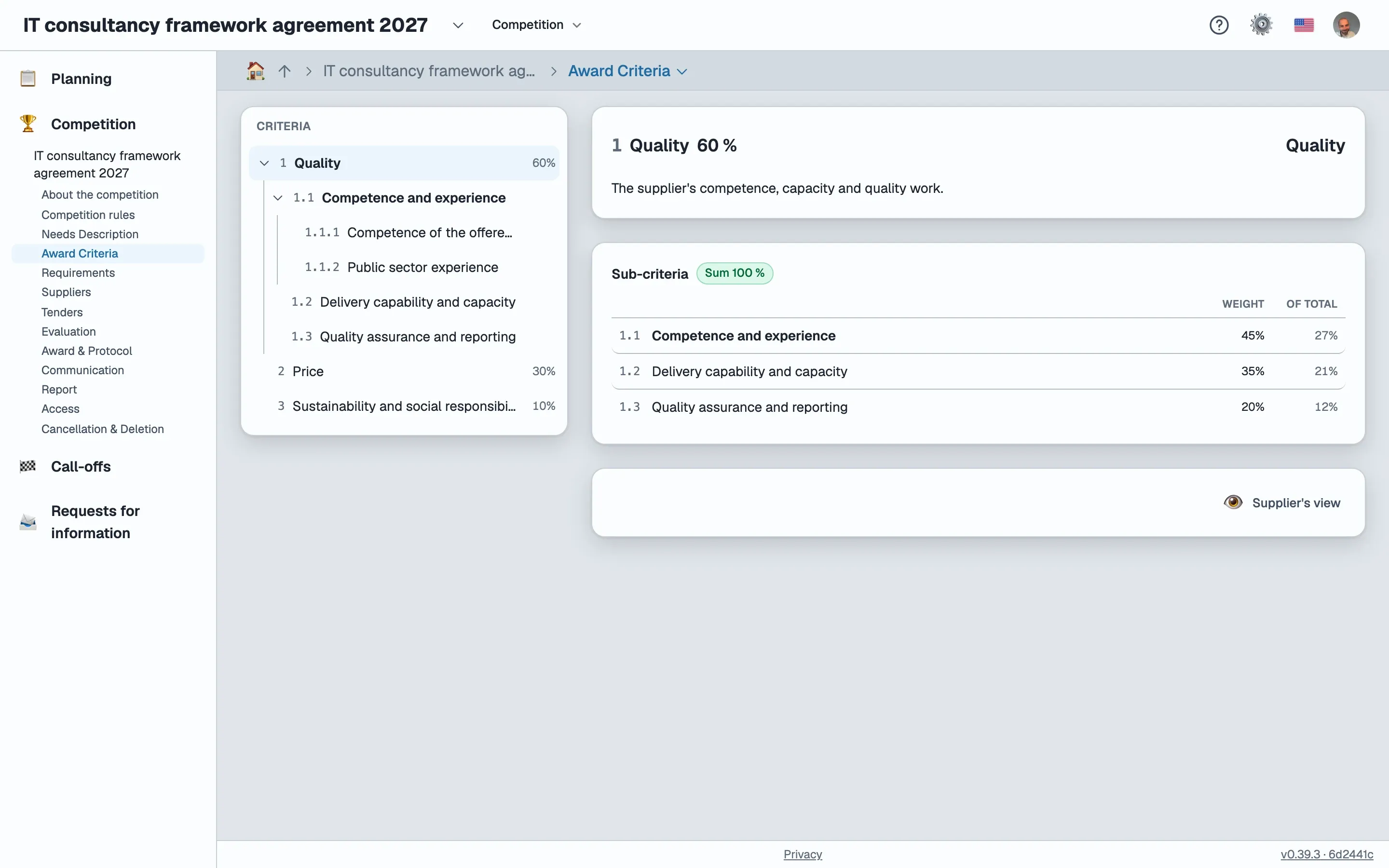The image size is (1389, 868).
Task: Select 1.1.2 Public sector experience criterion
Action: 401,267
